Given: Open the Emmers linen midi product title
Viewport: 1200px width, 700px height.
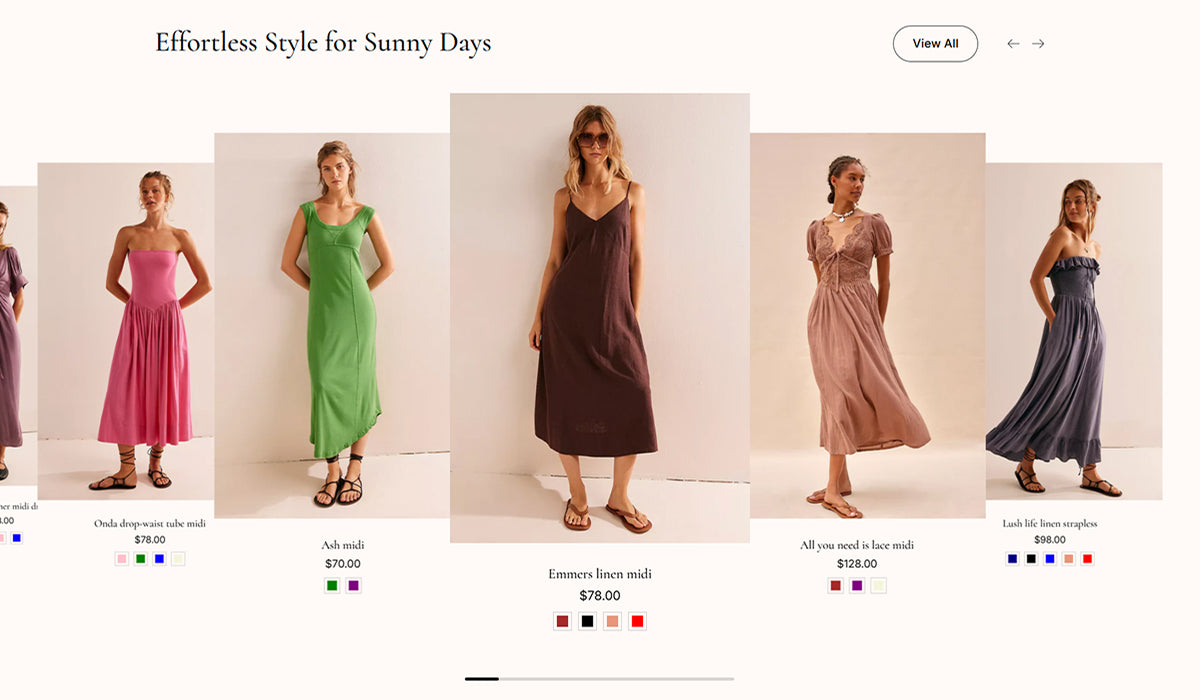Looking at the screenshot, I should tap(600, 574).
